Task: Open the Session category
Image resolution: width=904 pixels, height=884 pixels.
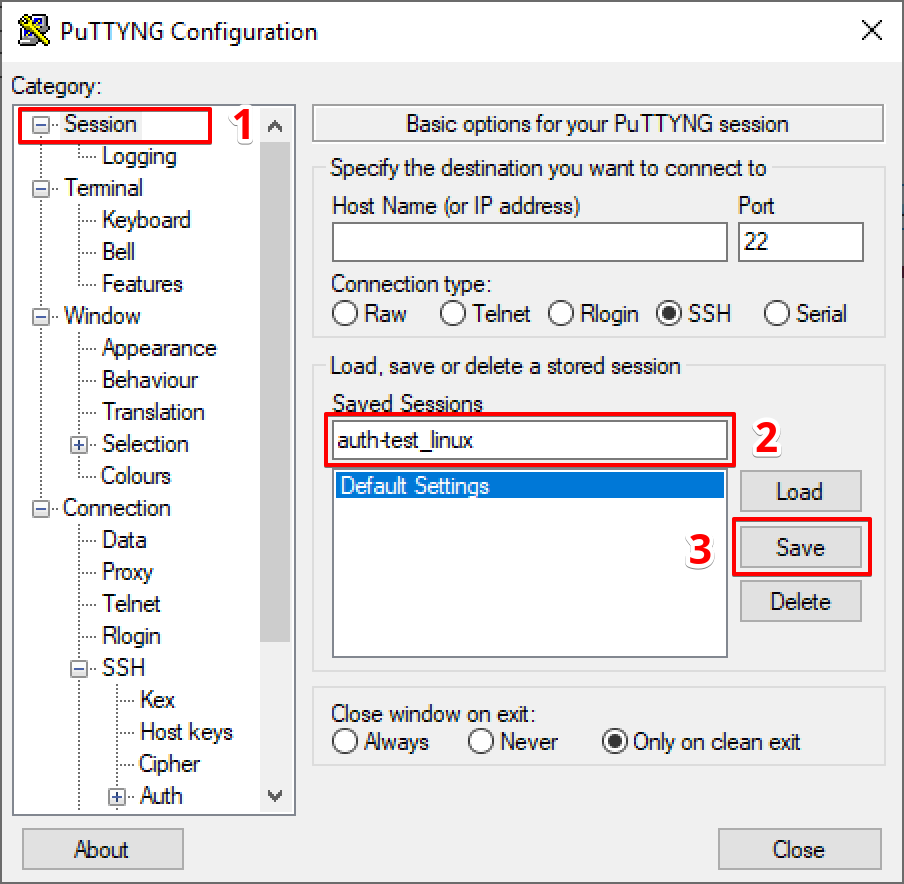Action: [x=100, y=125]
